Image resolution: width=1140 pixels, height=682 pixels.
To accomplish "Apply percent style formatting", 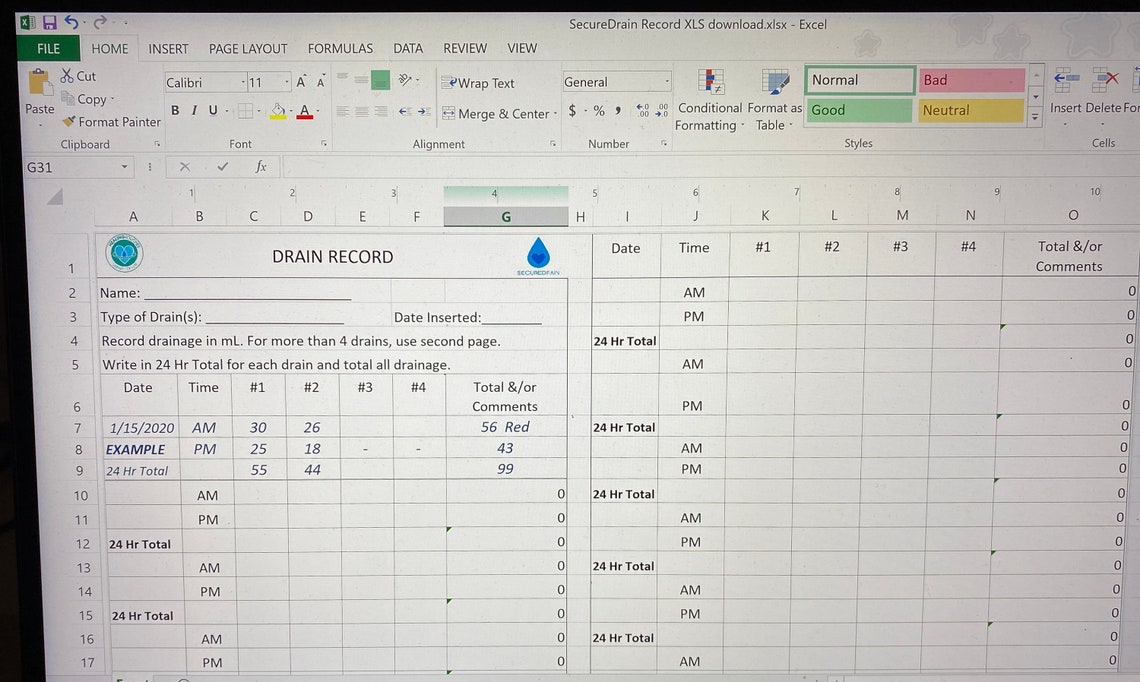I will (x=598, y=112).
